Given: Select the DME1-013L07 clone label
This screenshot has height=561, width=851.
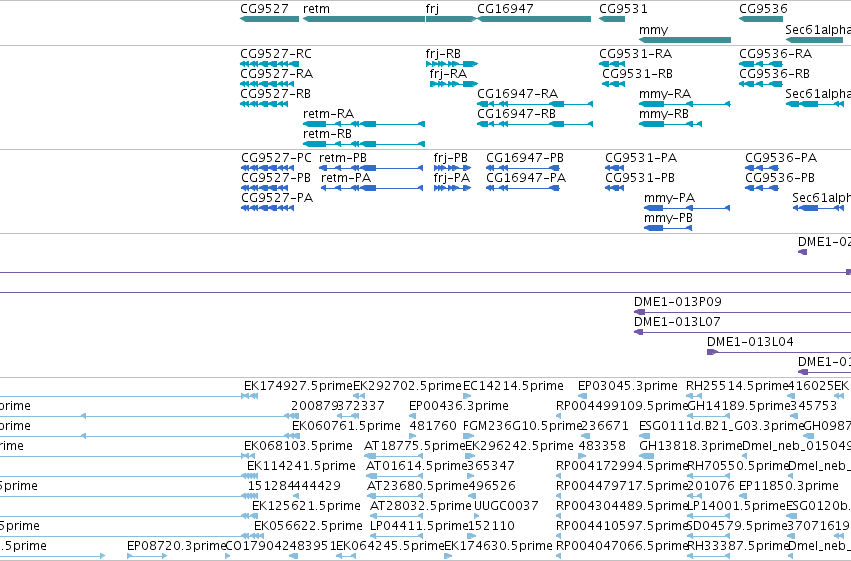Looking at the screenshot, I should 677,322.
